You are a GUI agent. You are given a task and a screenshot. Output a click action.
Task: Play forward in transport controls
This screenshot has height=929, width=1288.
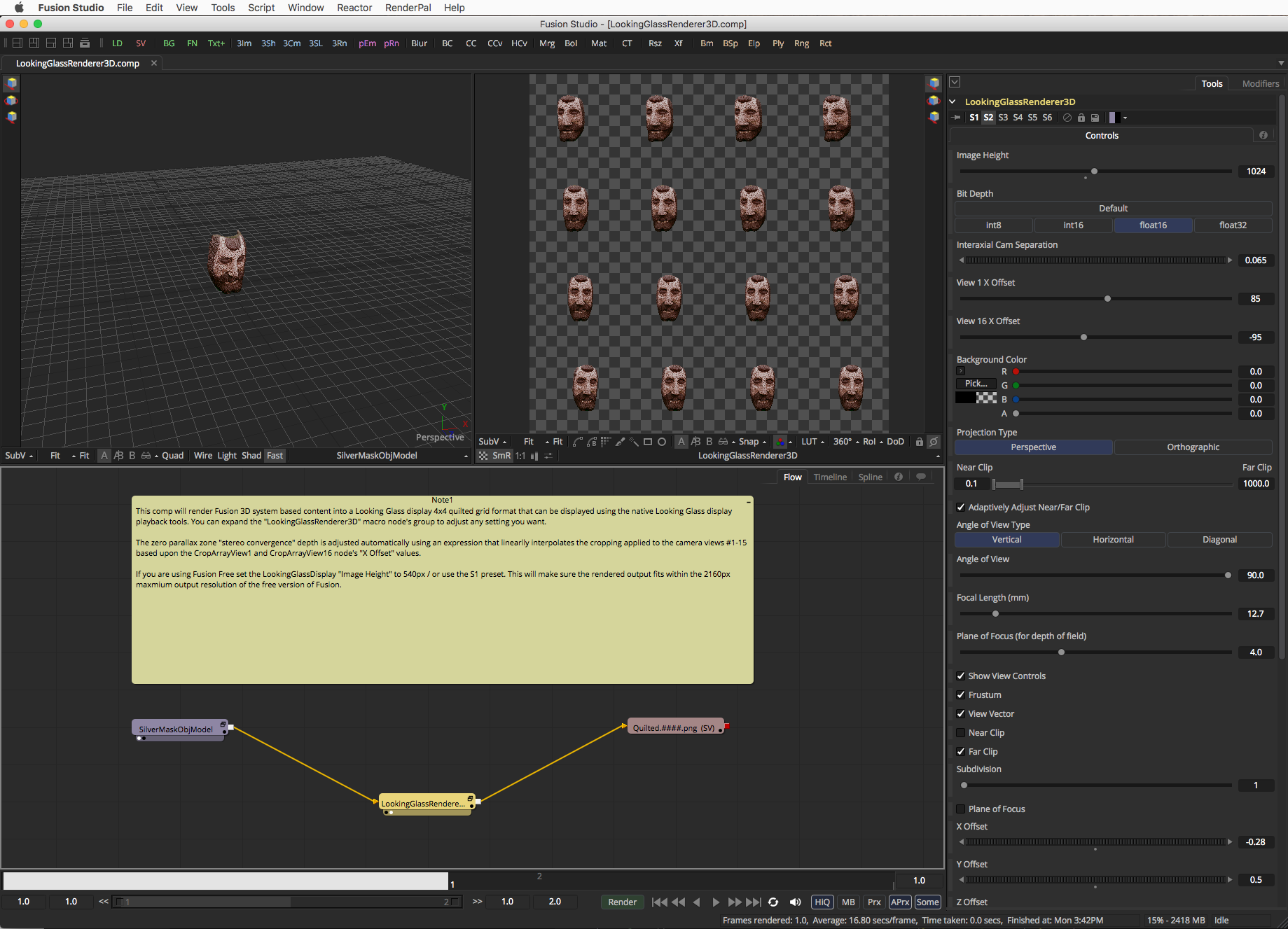click(715, 902)
